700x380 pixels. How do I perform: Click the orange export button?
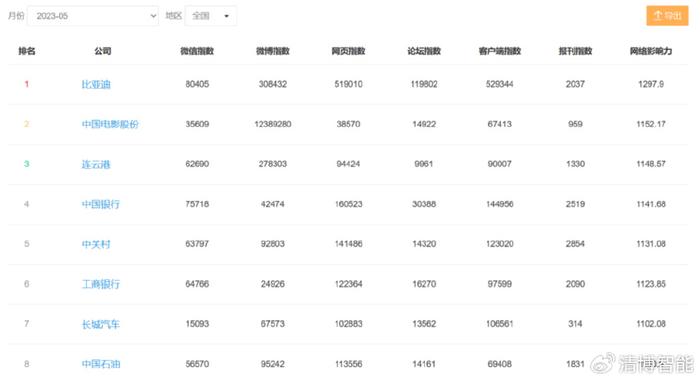coord(667,16)
